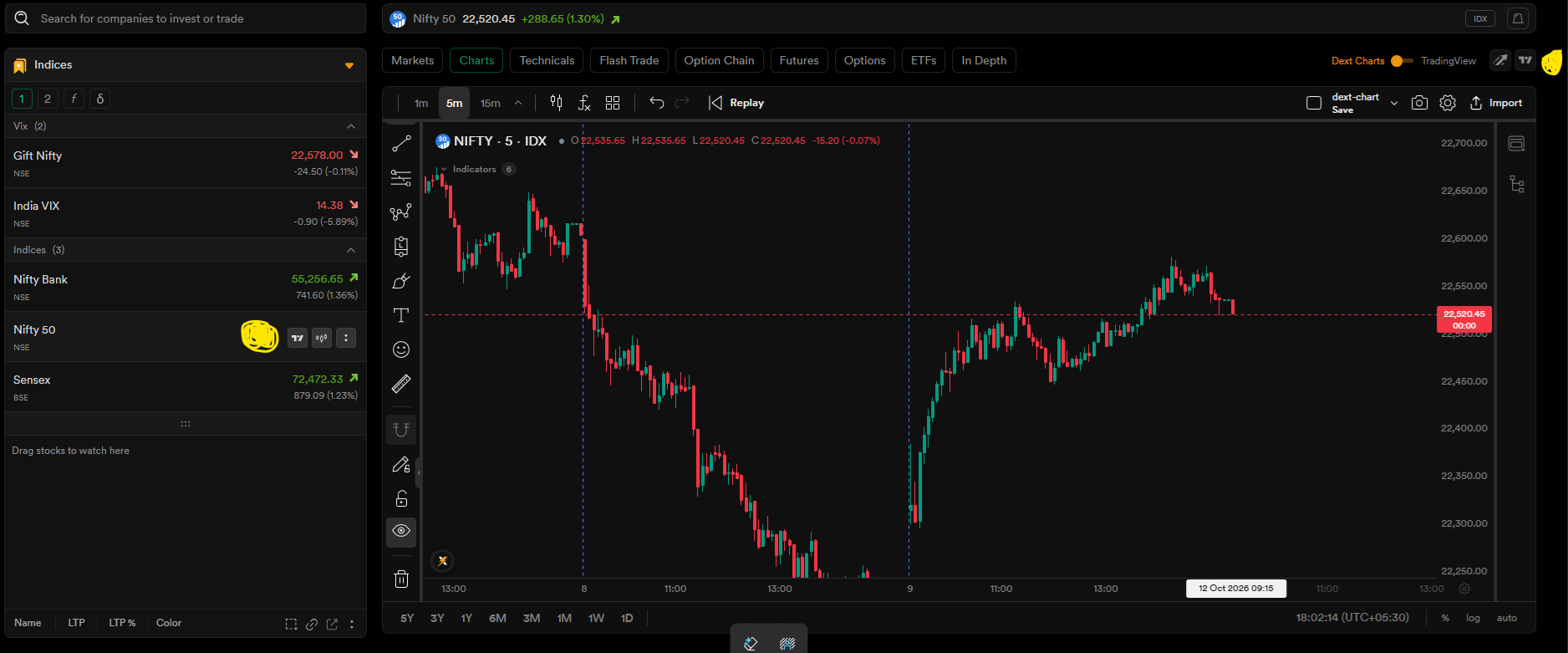The image size is (1568, 653).
Task: Toggle log scale on price axis
Action: (x=1473, y=618)
